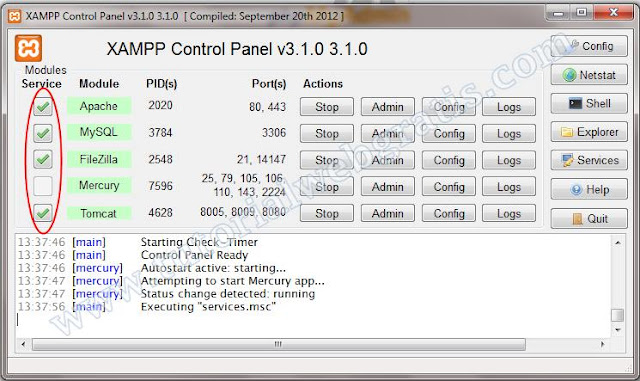Open the Services icon button
The image size is (640, 381).
click(x=589, y=160)
